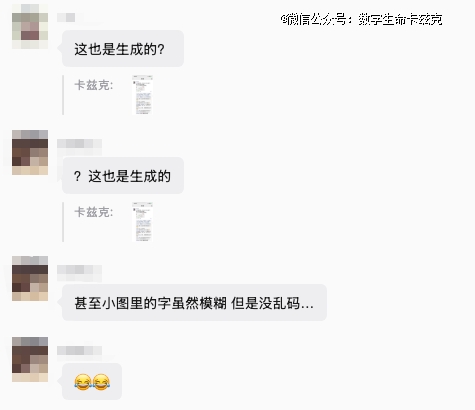Viewport: 475px width, 410px height.
Task: Click the vertical quote bar left of first "卡兹克:"
Action: point(63,95)
